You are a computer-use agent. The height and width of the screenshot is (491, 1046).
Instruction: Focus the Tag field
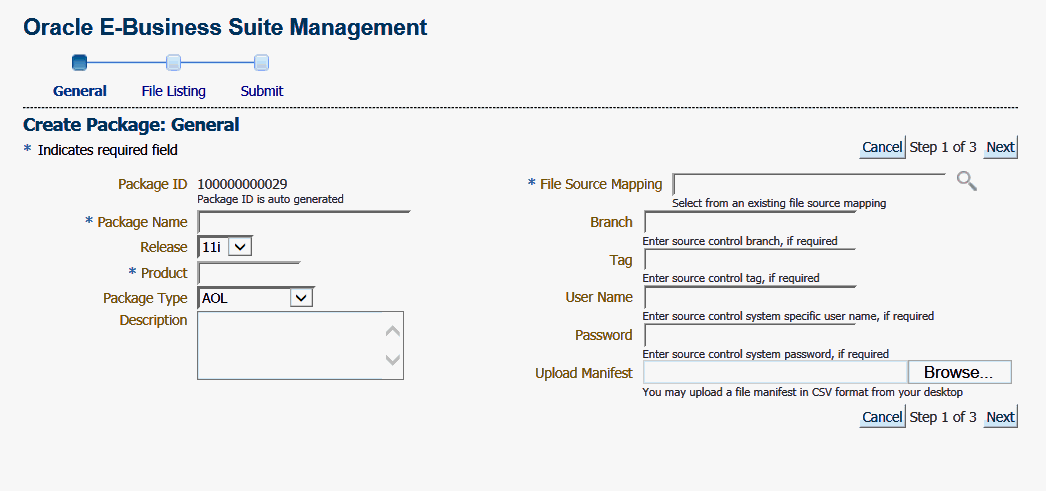[x=749, y=260]
